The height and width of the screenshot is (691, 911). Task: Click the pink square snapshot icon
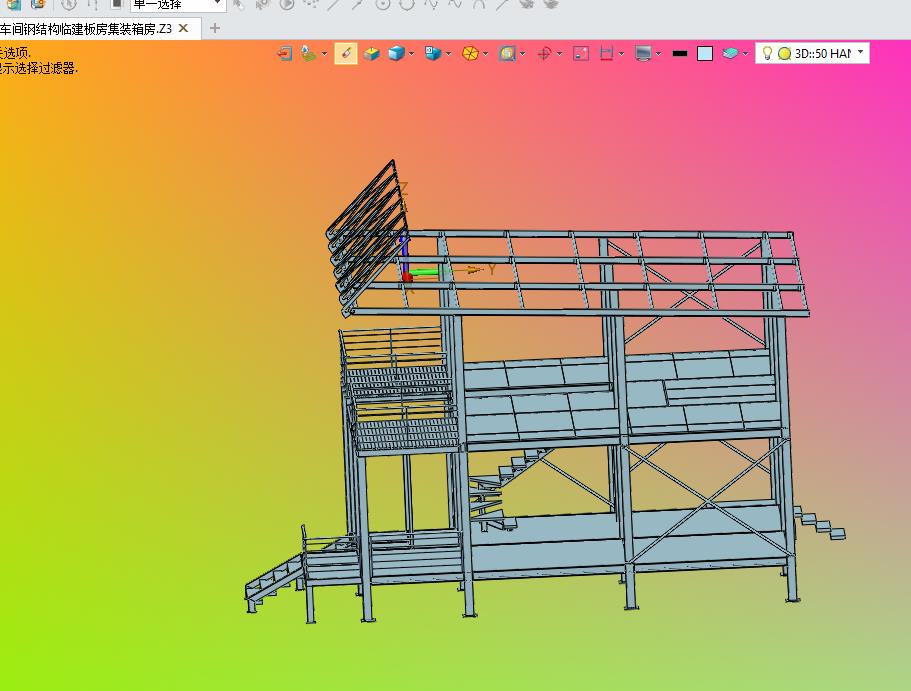[581, 53]
